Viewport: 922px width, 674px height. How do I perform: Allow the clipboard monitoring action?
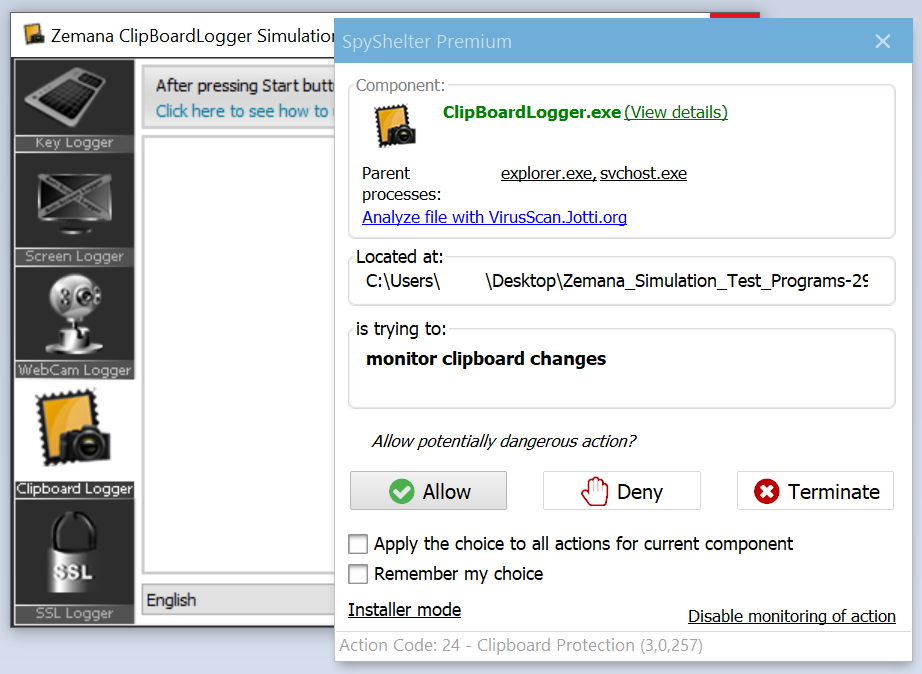428,491
